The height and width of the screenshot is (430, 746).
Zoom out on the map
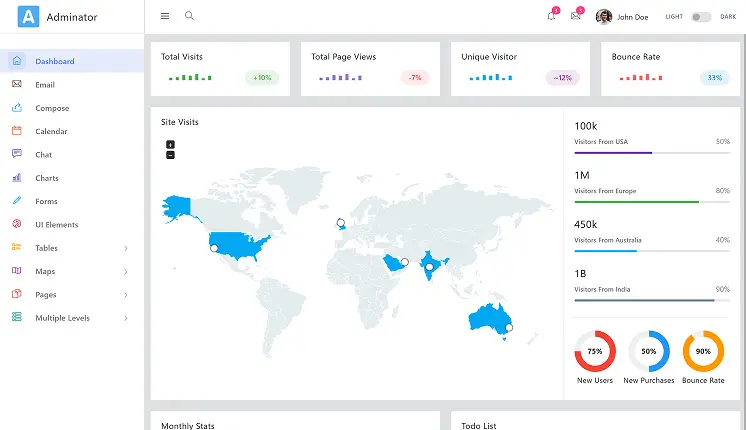(170, 155)
